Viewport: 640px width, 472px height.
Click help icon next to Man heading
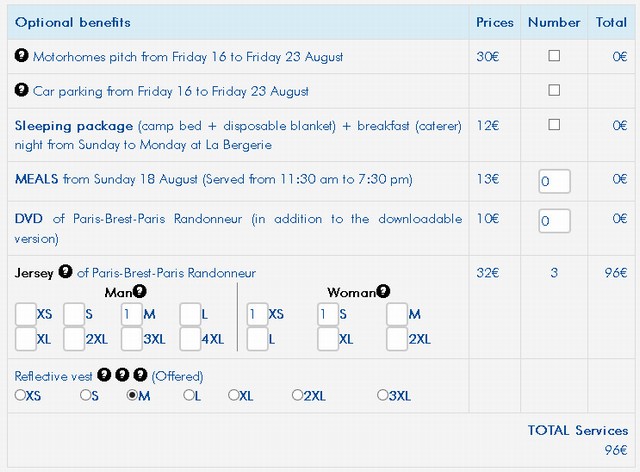tap(139, 291)
